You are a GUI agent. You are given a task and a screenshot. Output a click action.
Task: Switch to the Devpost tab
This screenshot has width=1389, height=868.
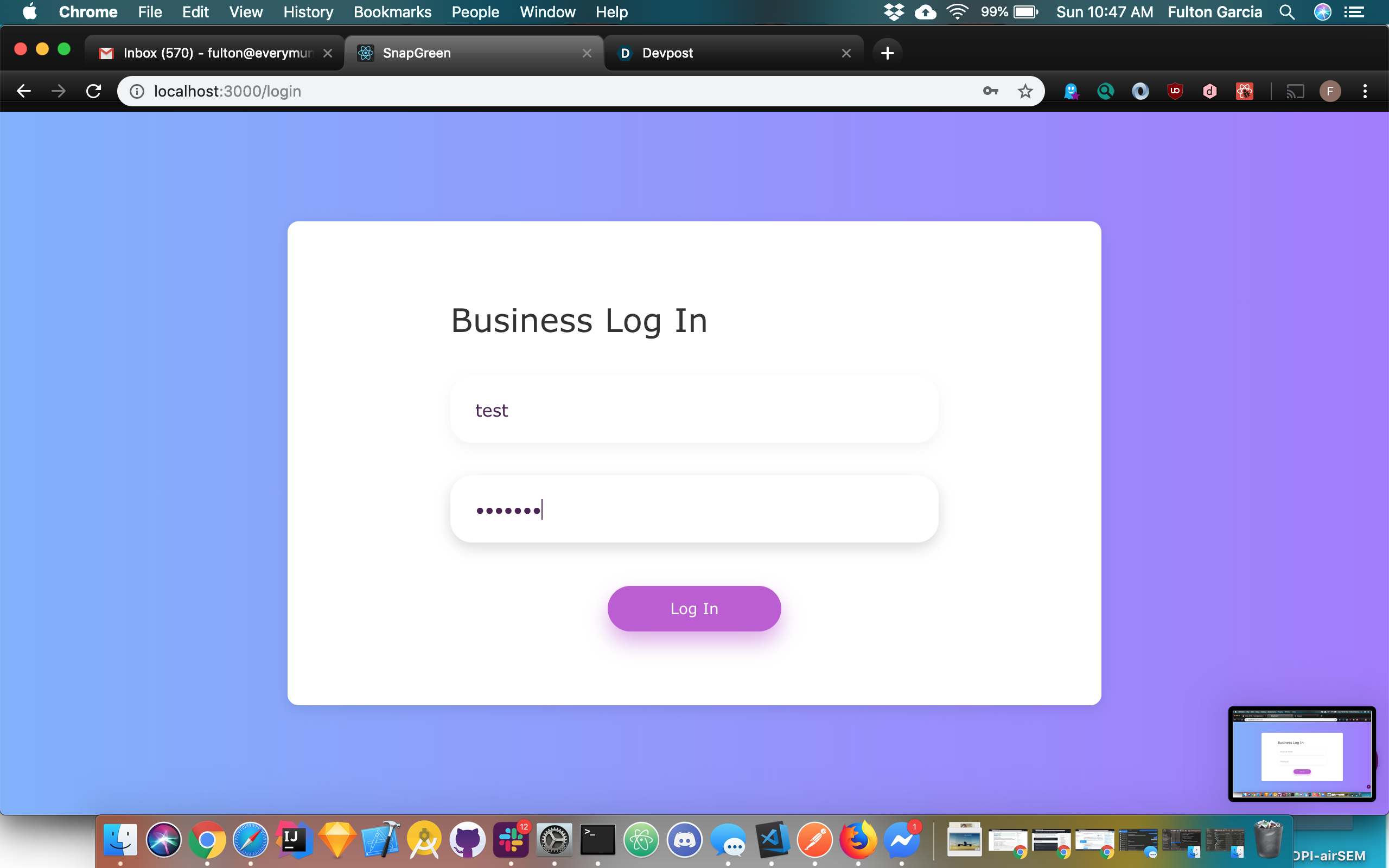coord(729,53)
